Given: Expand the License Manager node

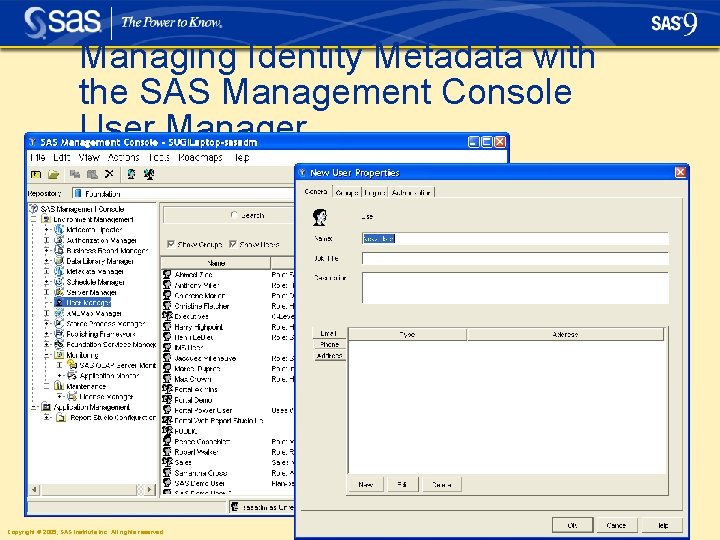Looking at the screenshot, I should (59, 396).
